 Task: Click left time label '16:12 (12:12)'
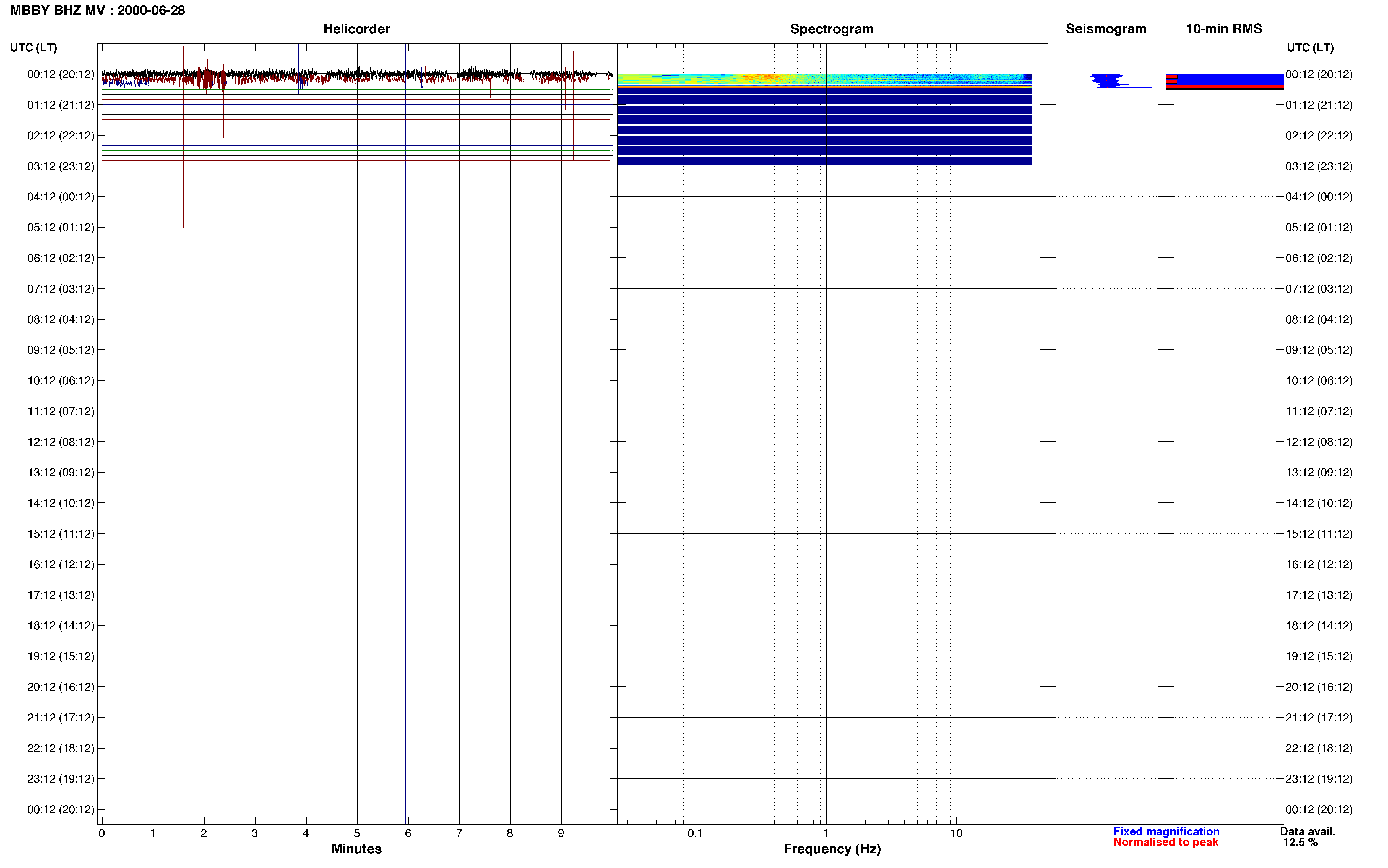(60, 564)
